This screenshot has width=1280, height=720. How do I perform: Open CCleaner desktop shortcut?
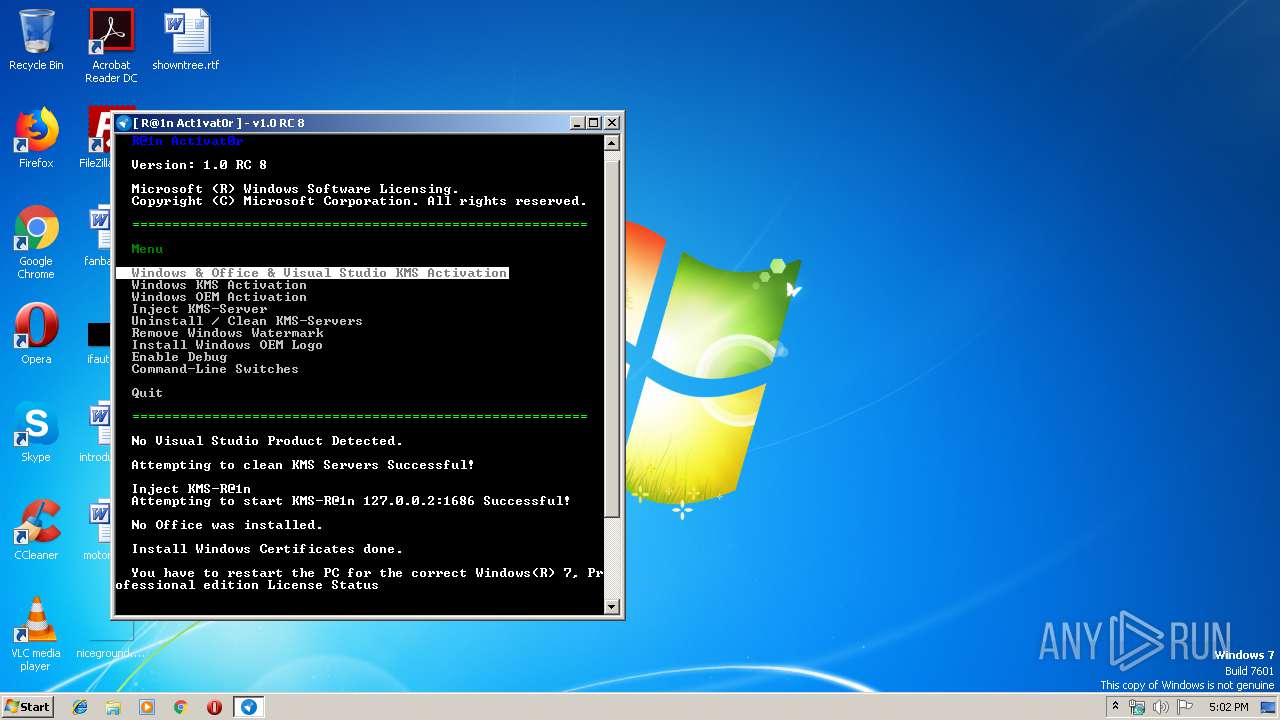36,530
